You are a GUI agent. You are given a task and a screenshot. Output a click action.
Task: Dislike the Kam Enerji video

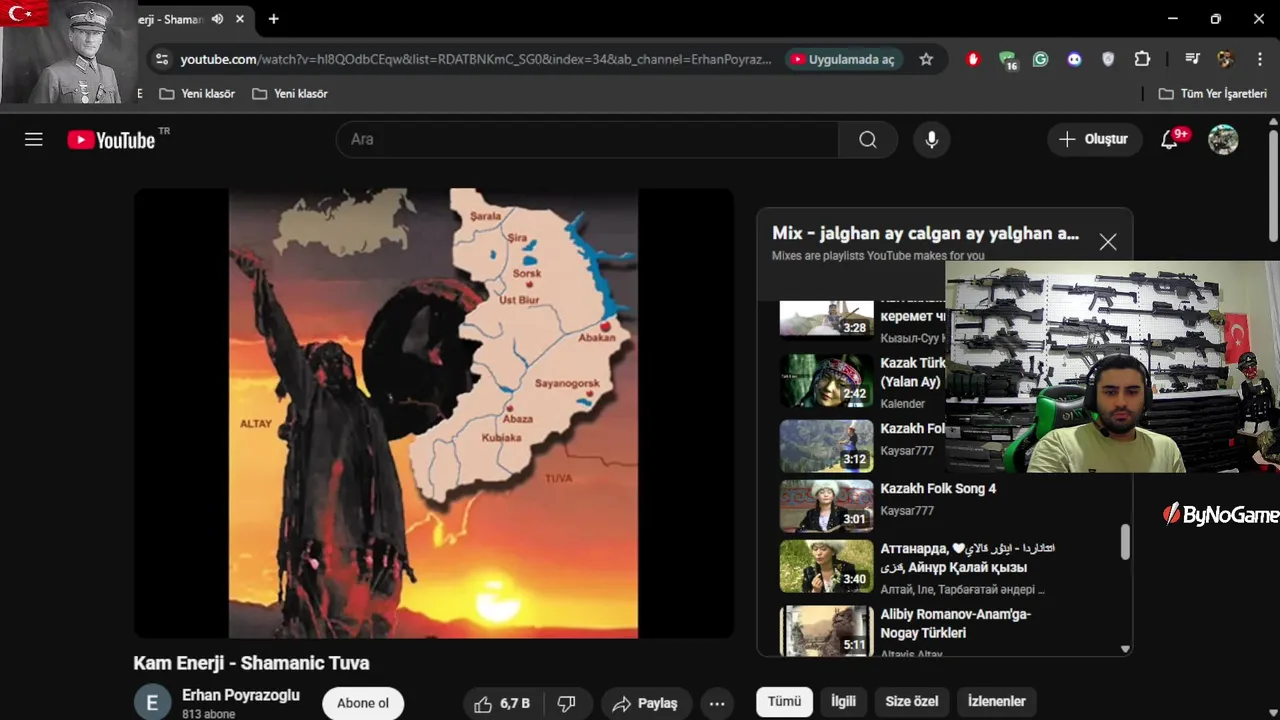(x=566, y=703)
